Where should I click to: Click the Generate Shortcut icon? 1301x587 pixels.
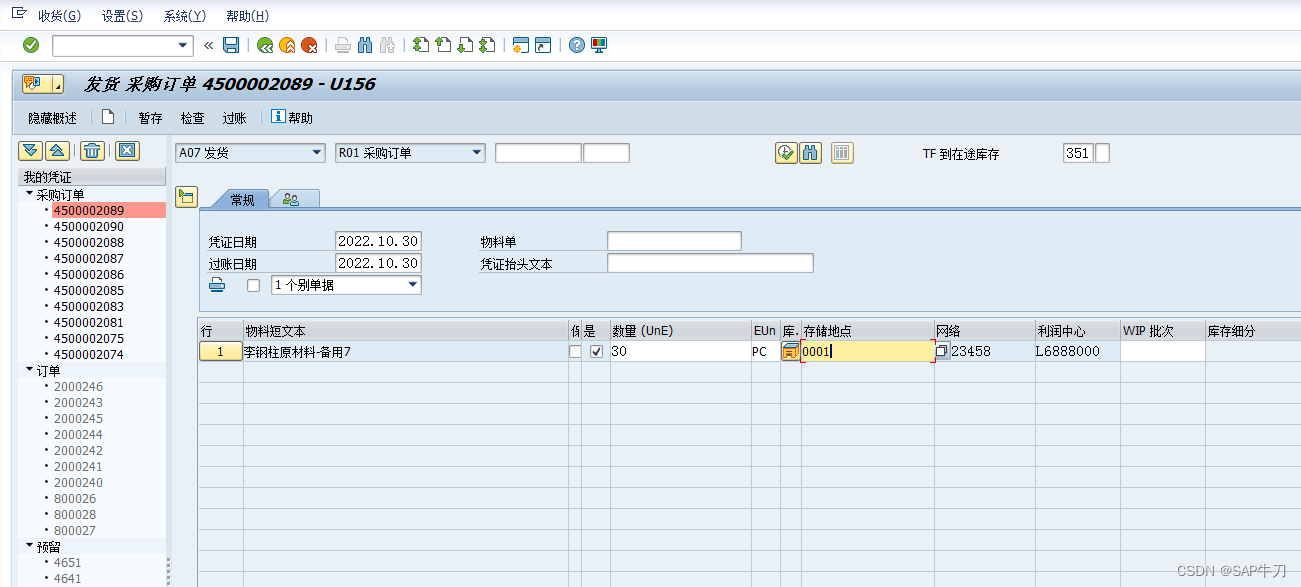[x=543, y=45]
